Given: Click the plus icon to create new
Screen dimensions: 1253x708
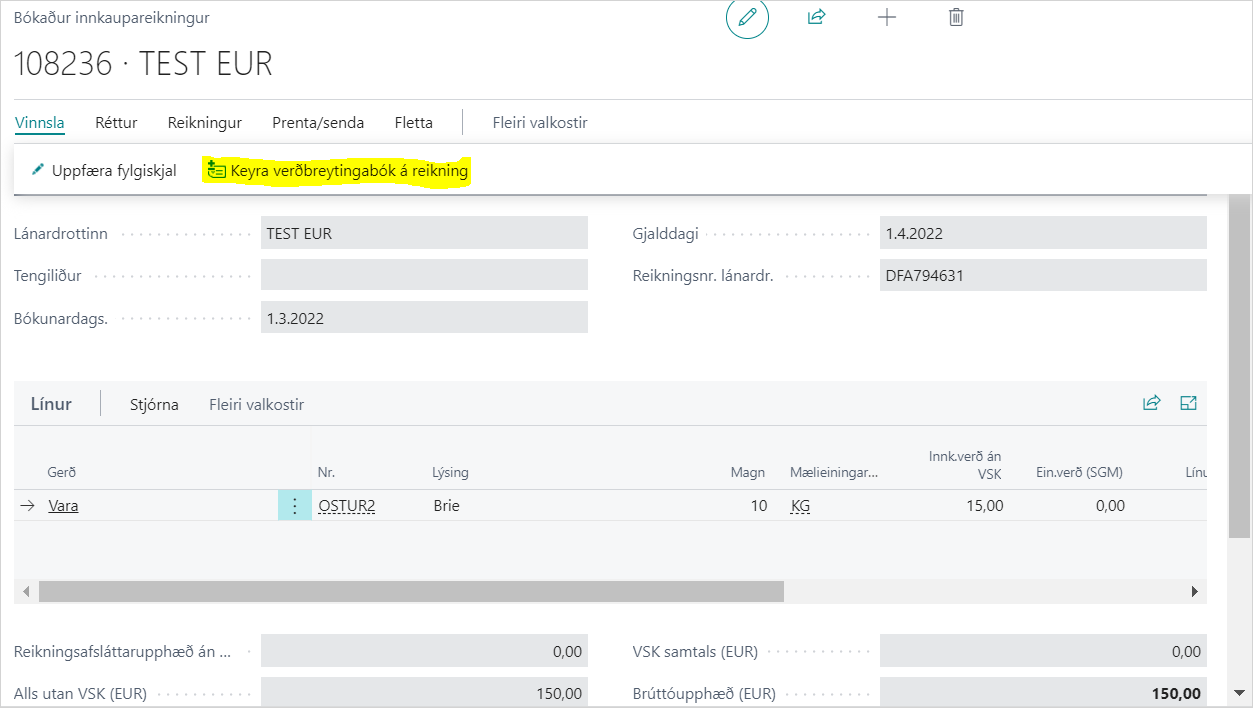Looking at the screenshot, I should pos(886,17).
